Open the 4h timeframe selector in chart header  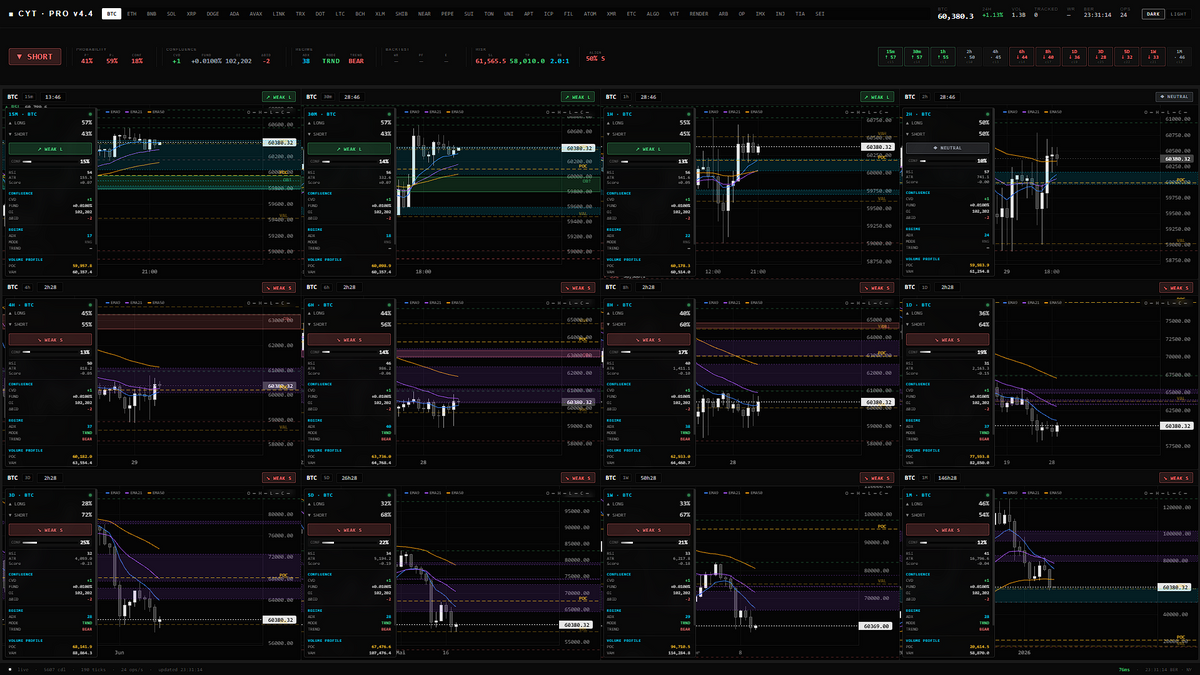[x=29, y=287]
